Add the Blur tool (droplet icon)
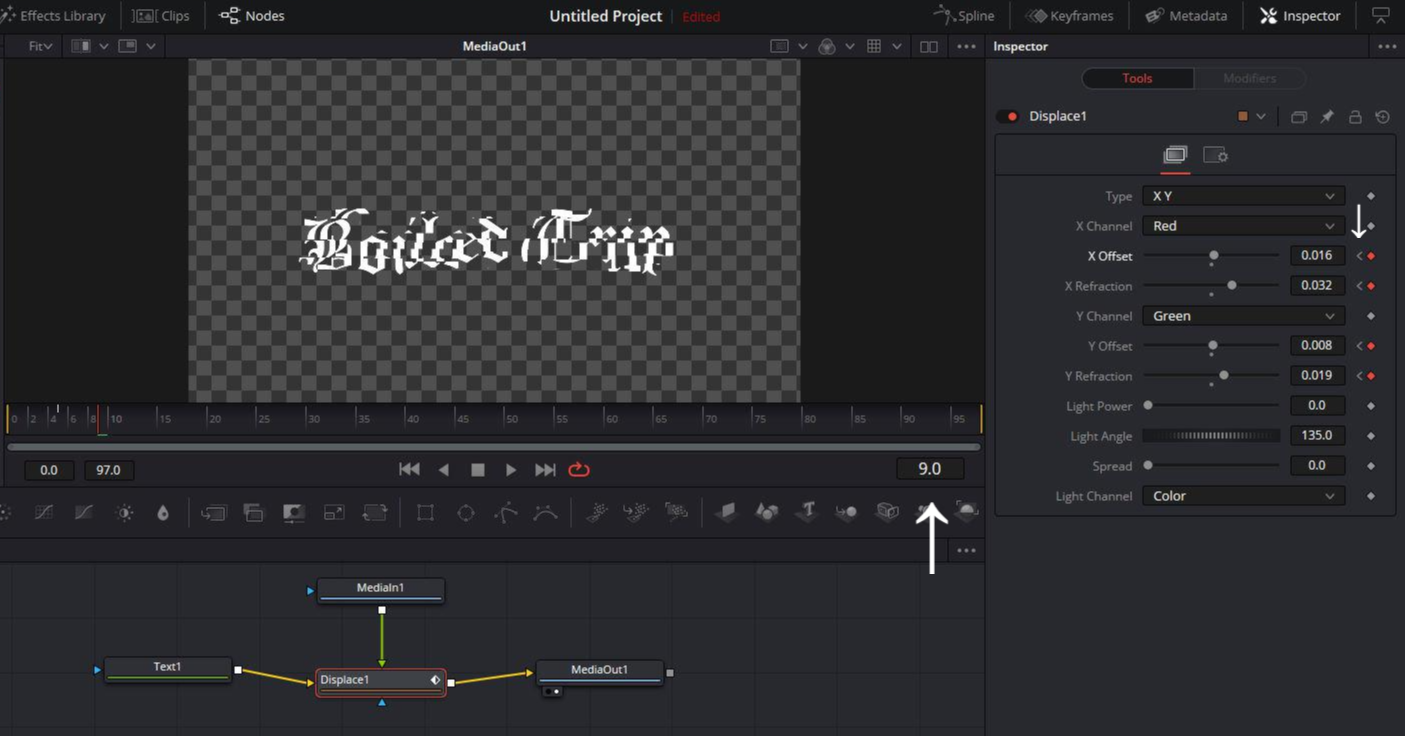This screenshot has width=1405, height=736. point(163,512)
